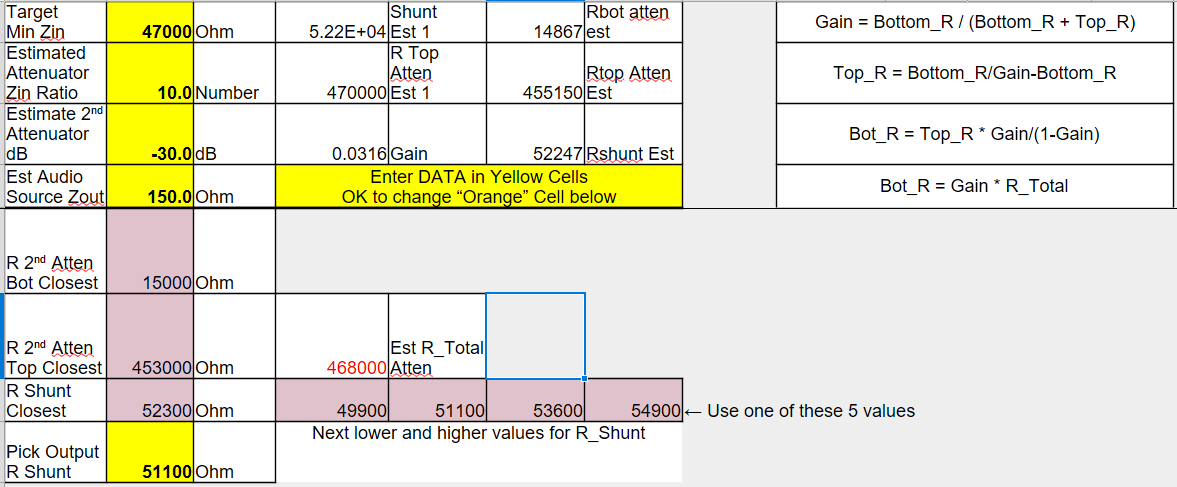The width and height of the screenshot is (1177, 487).
Task: Select the Bot_R = Gain * R_Total cell
Action: [975, 186]
